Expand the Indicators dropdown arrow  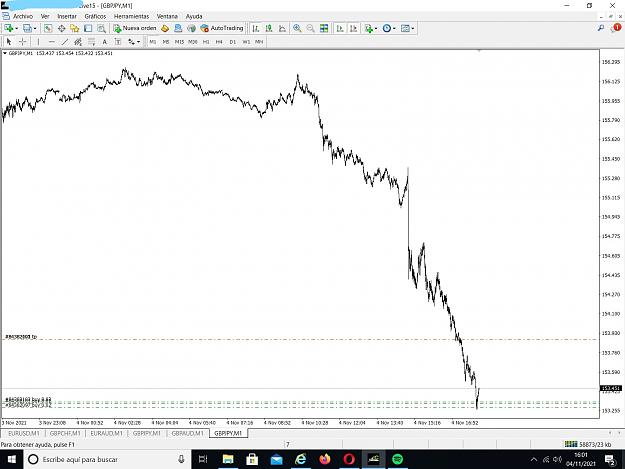pos(376,28)
